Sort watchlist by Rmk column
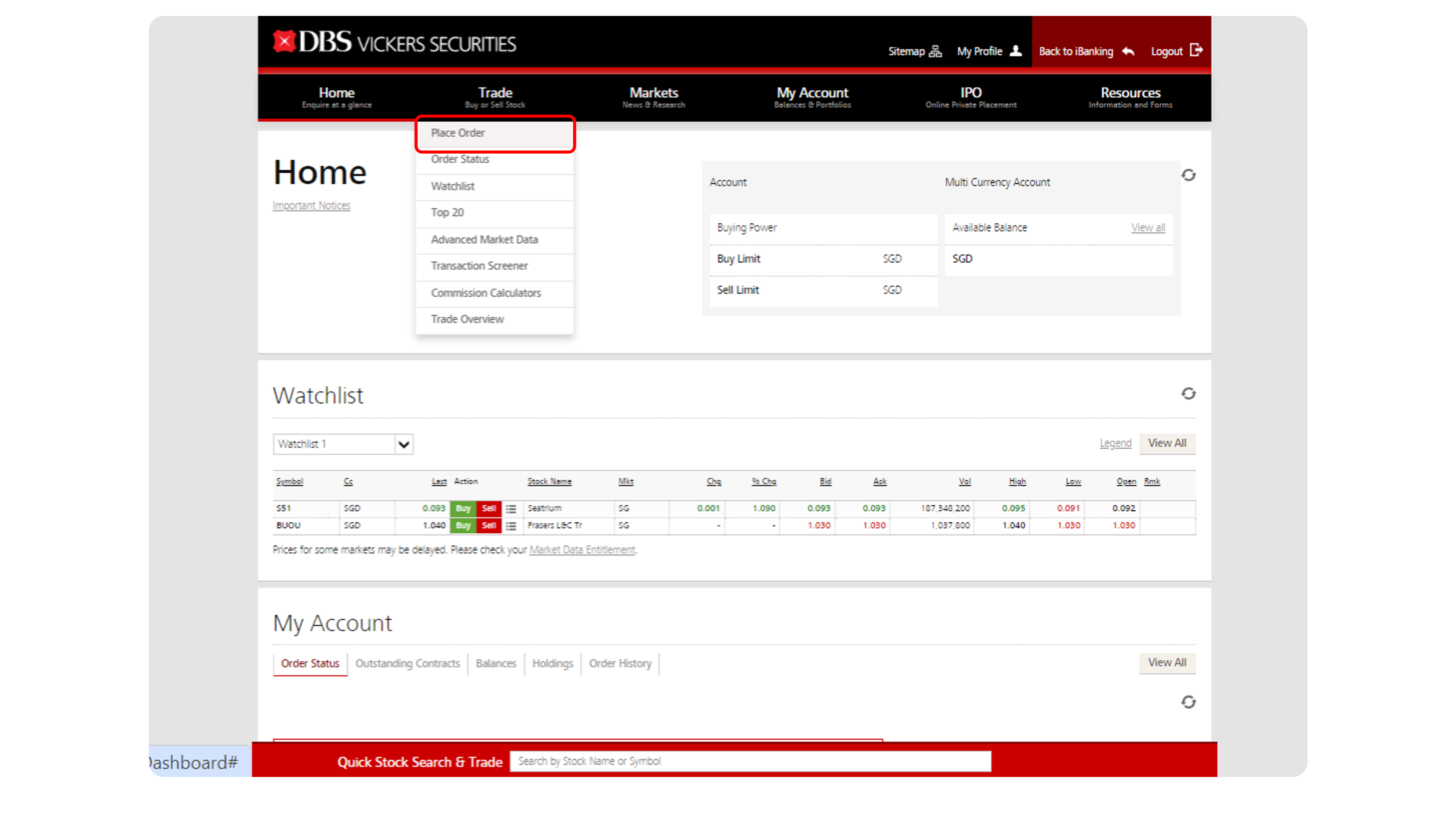The image size is (1456, 839). (1152, 482)
